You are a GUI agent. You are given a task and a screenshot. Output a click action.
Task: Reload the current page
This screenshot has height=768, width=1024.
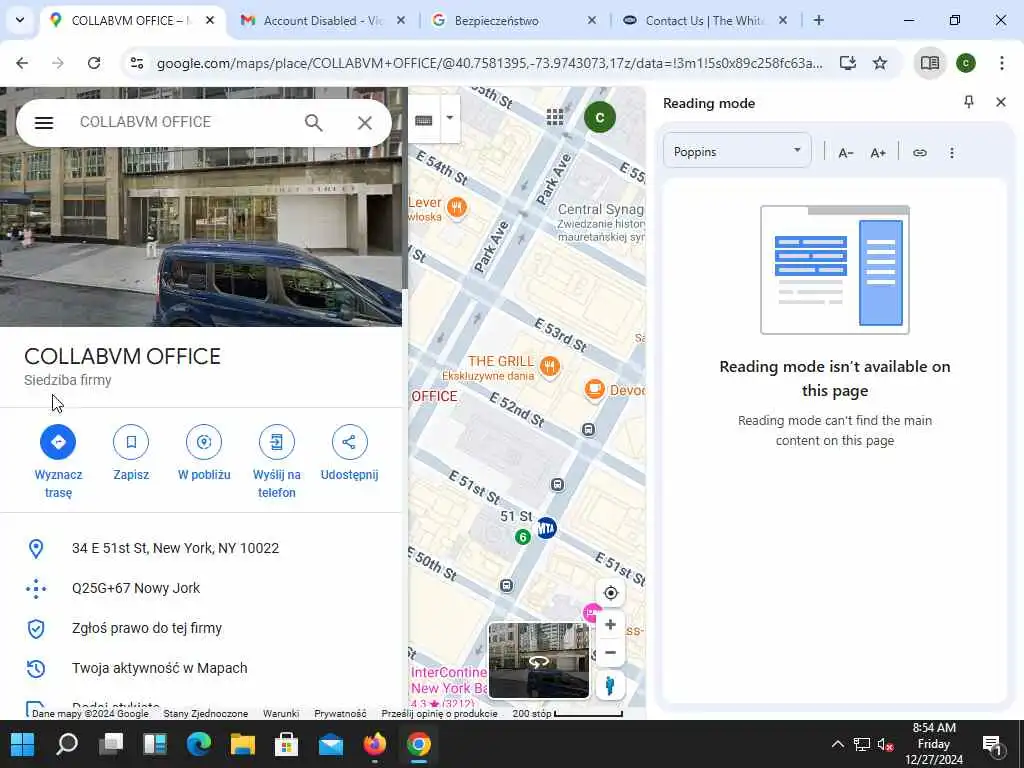tap(94, 63)
